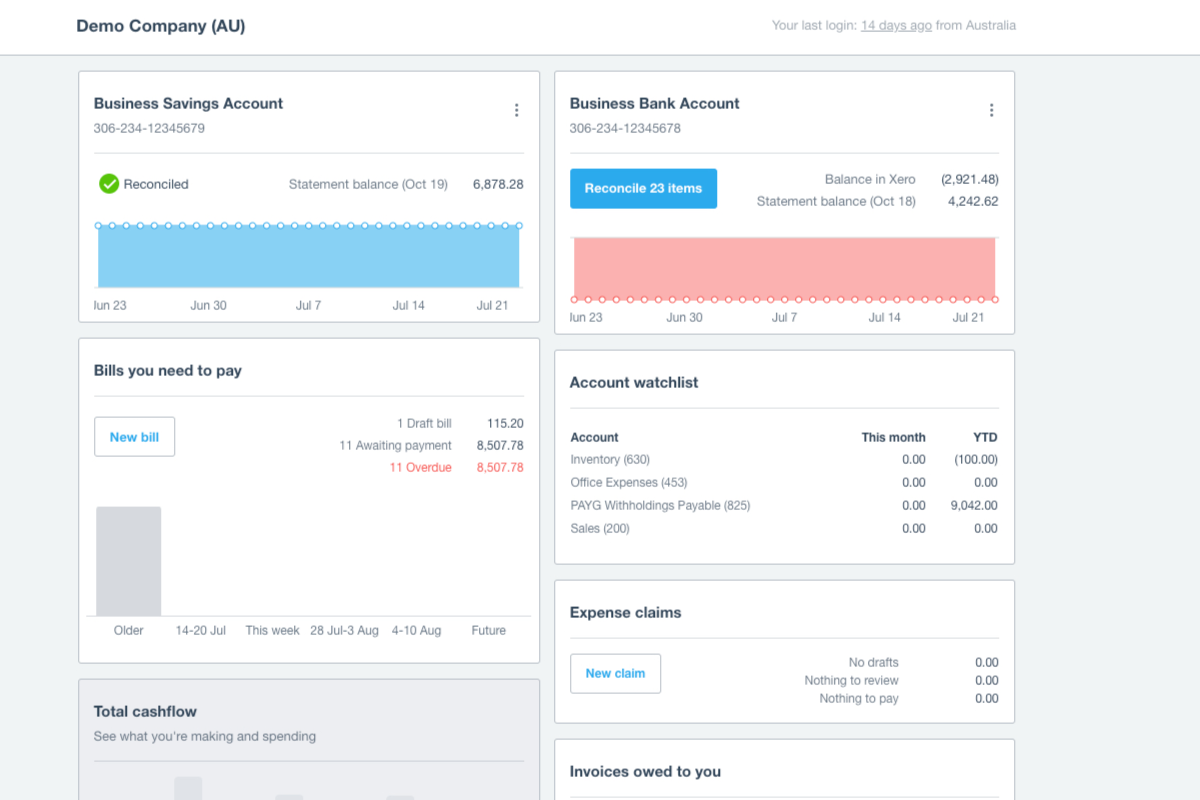Open the Business Bank Account options menu
1200x800 pixels.
coord(991,110)
